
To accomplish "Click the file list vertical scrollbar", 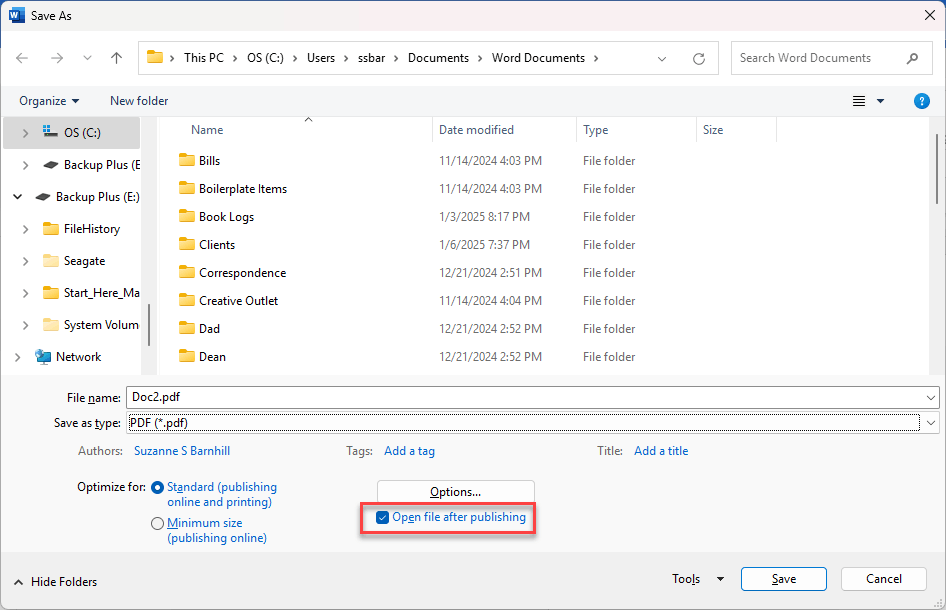I will pos(936,170).
